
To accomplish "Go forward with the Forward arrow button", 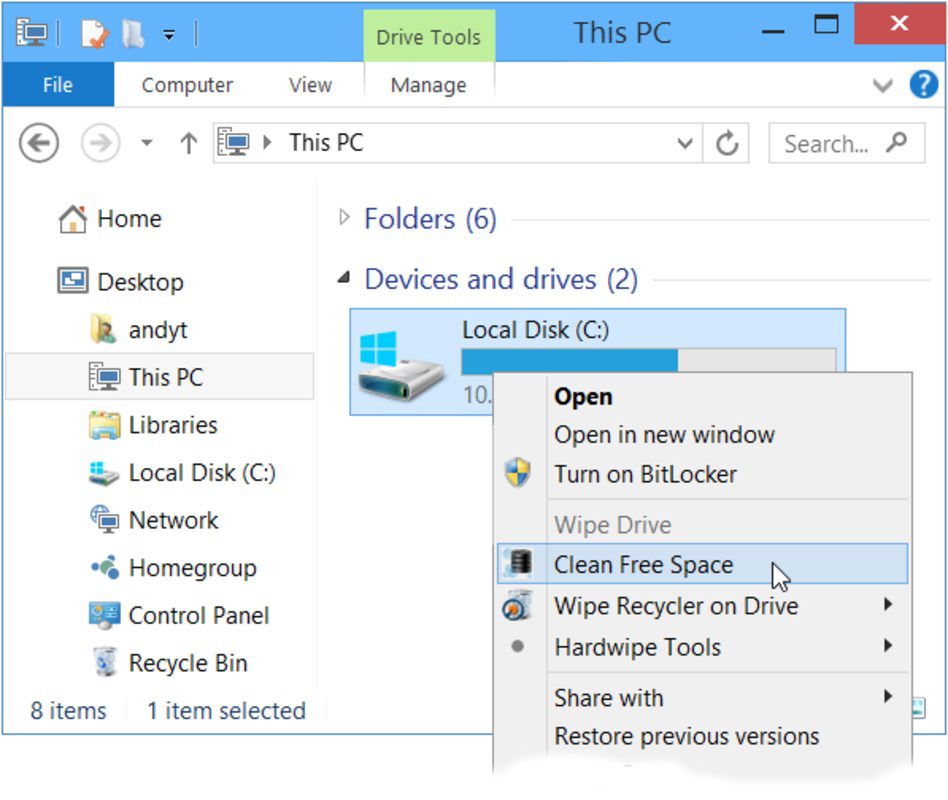I will tap(100, 143).
